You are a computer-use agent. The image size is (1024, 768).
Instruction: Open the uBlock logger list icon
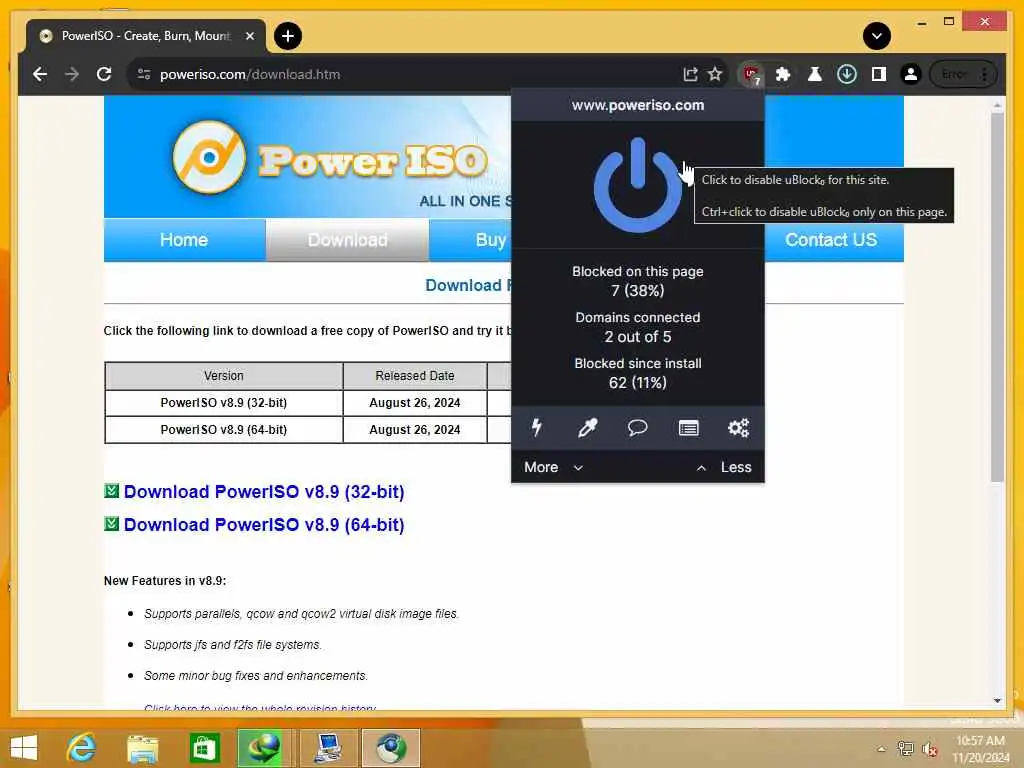coord(688,428)
